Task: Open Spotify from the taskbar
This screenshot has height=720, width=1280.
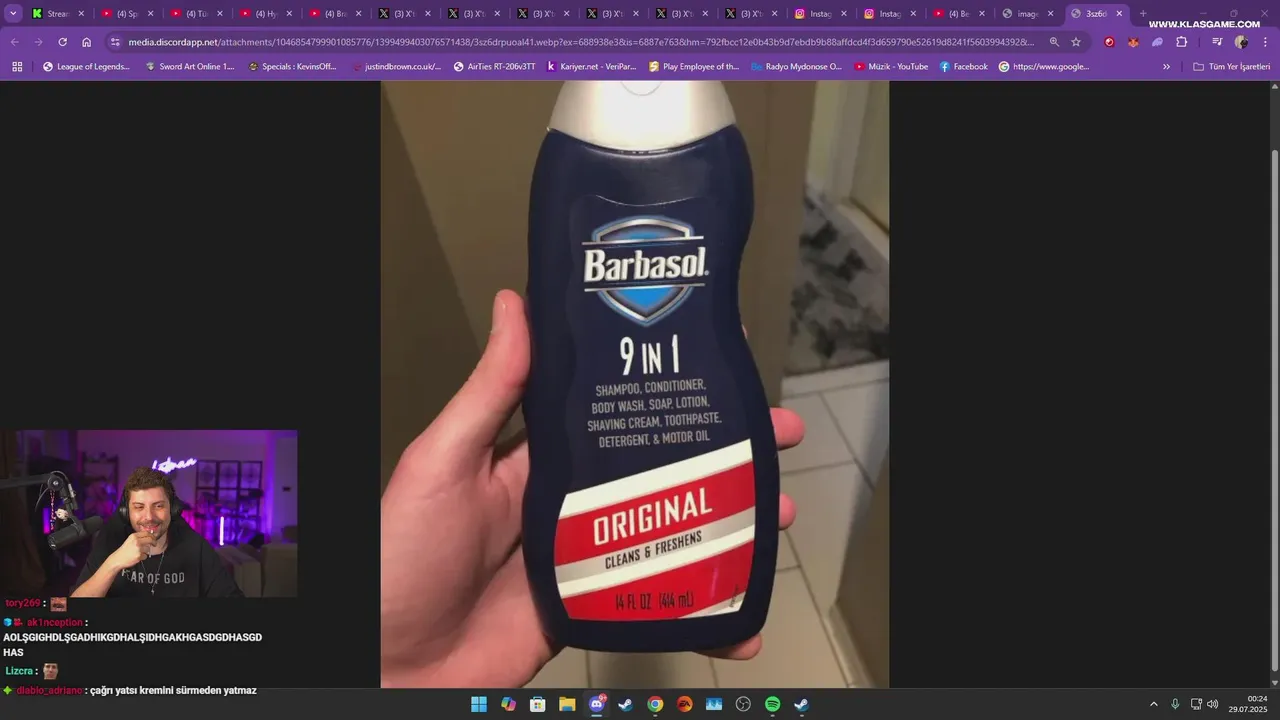Action: [x=773, y=704]
